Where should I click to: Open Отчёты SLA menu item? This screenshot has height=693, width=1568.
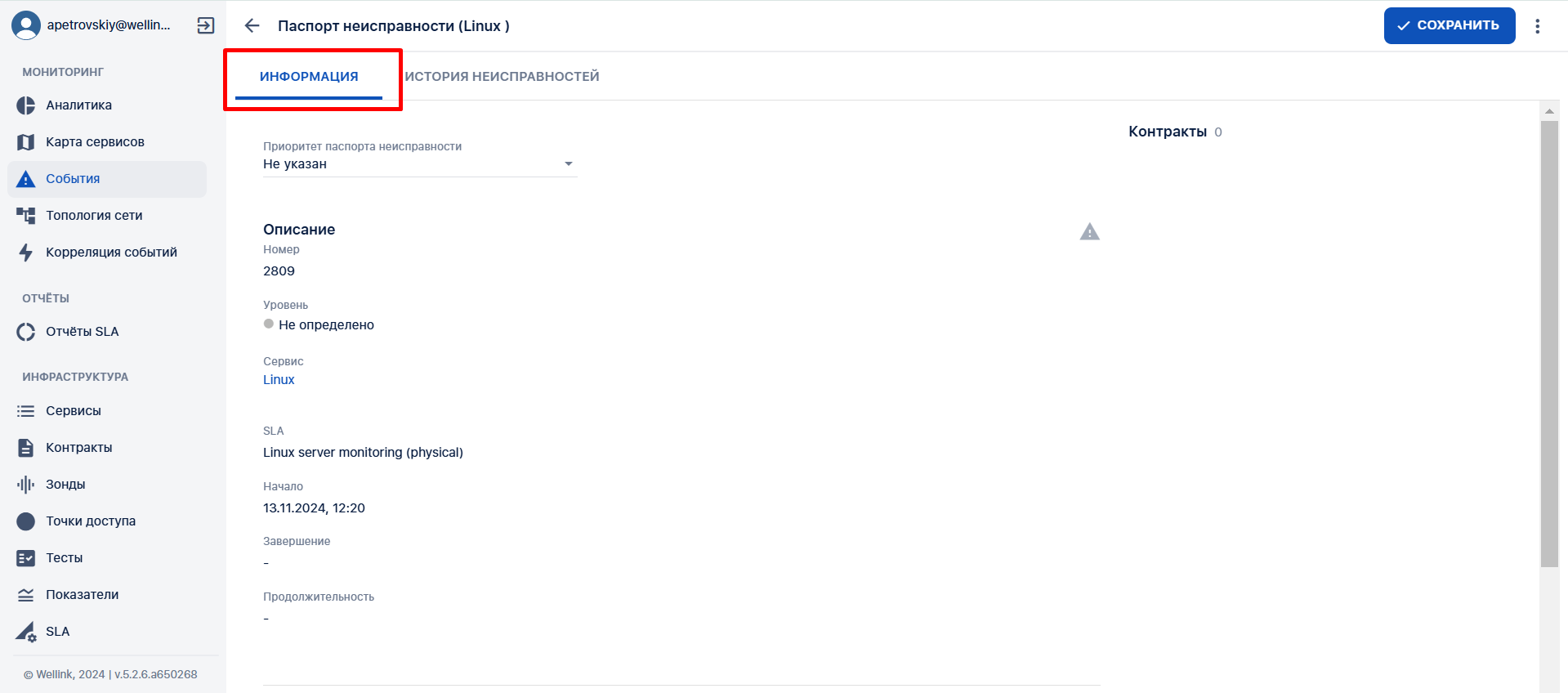pos(107,332)
